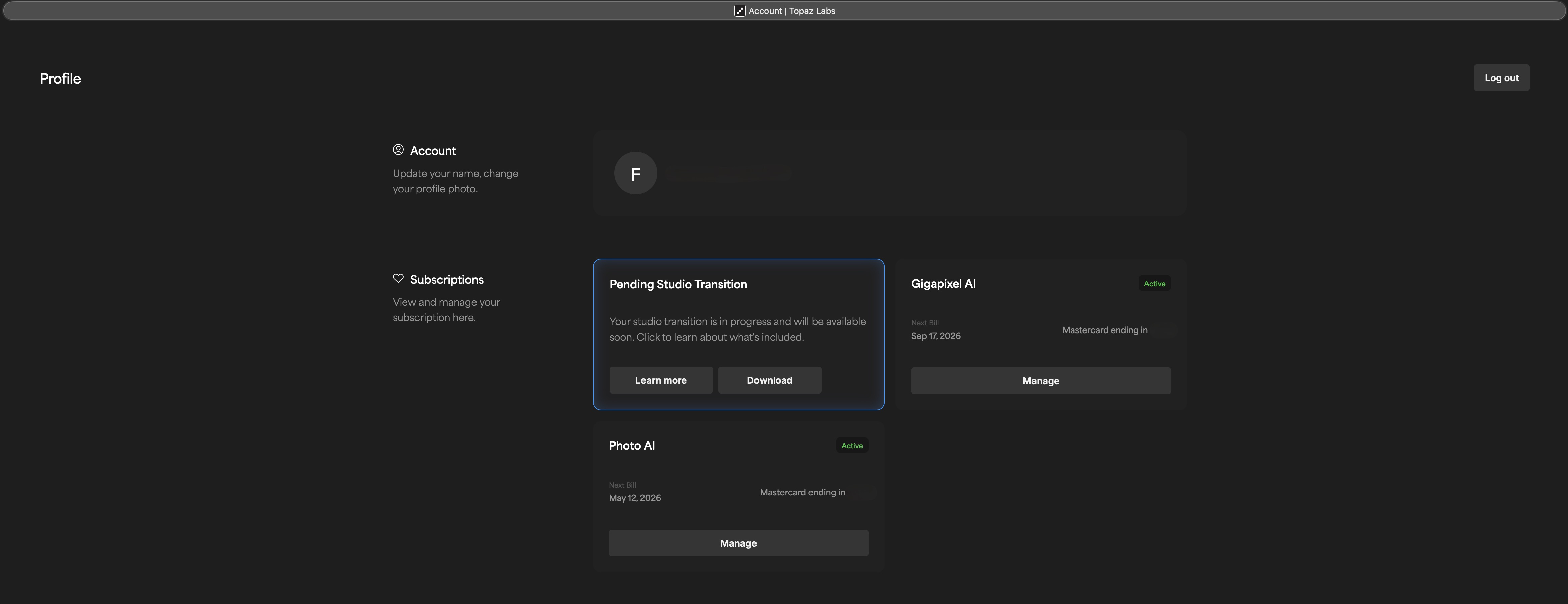Click the Gigapixel AI card title
Image resolution: width=1568 pixels, height=604 pixels.
(x=943, y=284)
